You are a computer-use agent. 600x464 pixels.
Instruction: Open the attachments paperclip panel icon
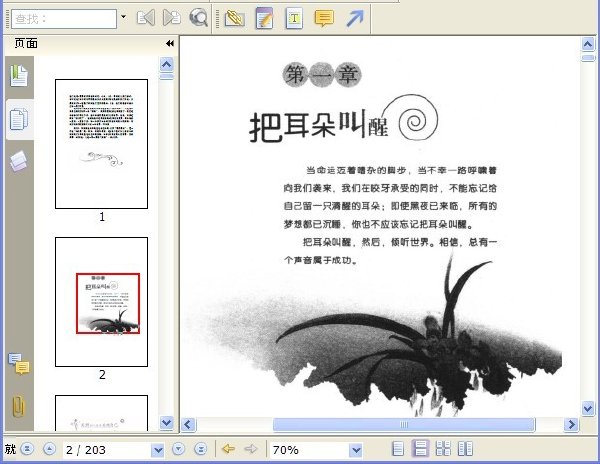click(18, 406)
